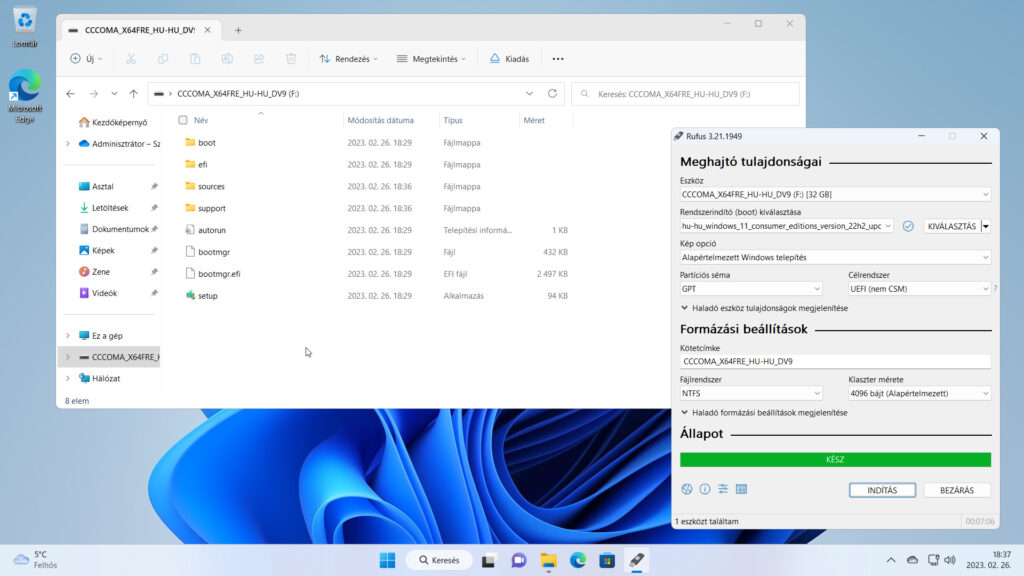Screen dimensions: 1024x576
Task: Open Rufus language selection globe icon
Action: click(x=686, y=489)
